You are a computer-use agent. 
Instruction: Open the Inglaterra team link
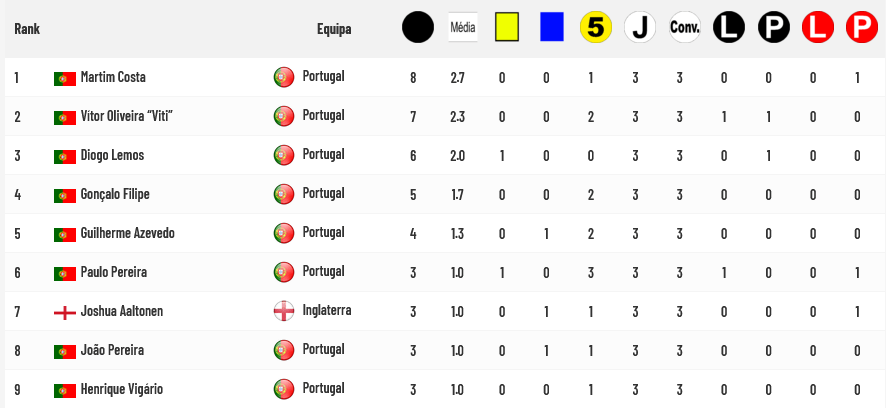point(327,310)
